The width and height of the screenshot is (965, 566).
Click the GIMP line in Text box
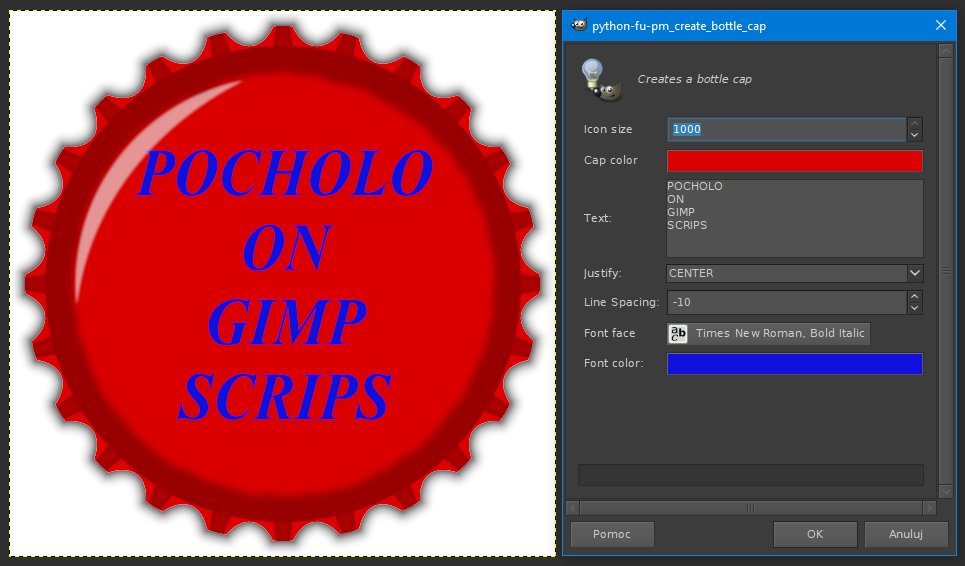tap(681, 212)
